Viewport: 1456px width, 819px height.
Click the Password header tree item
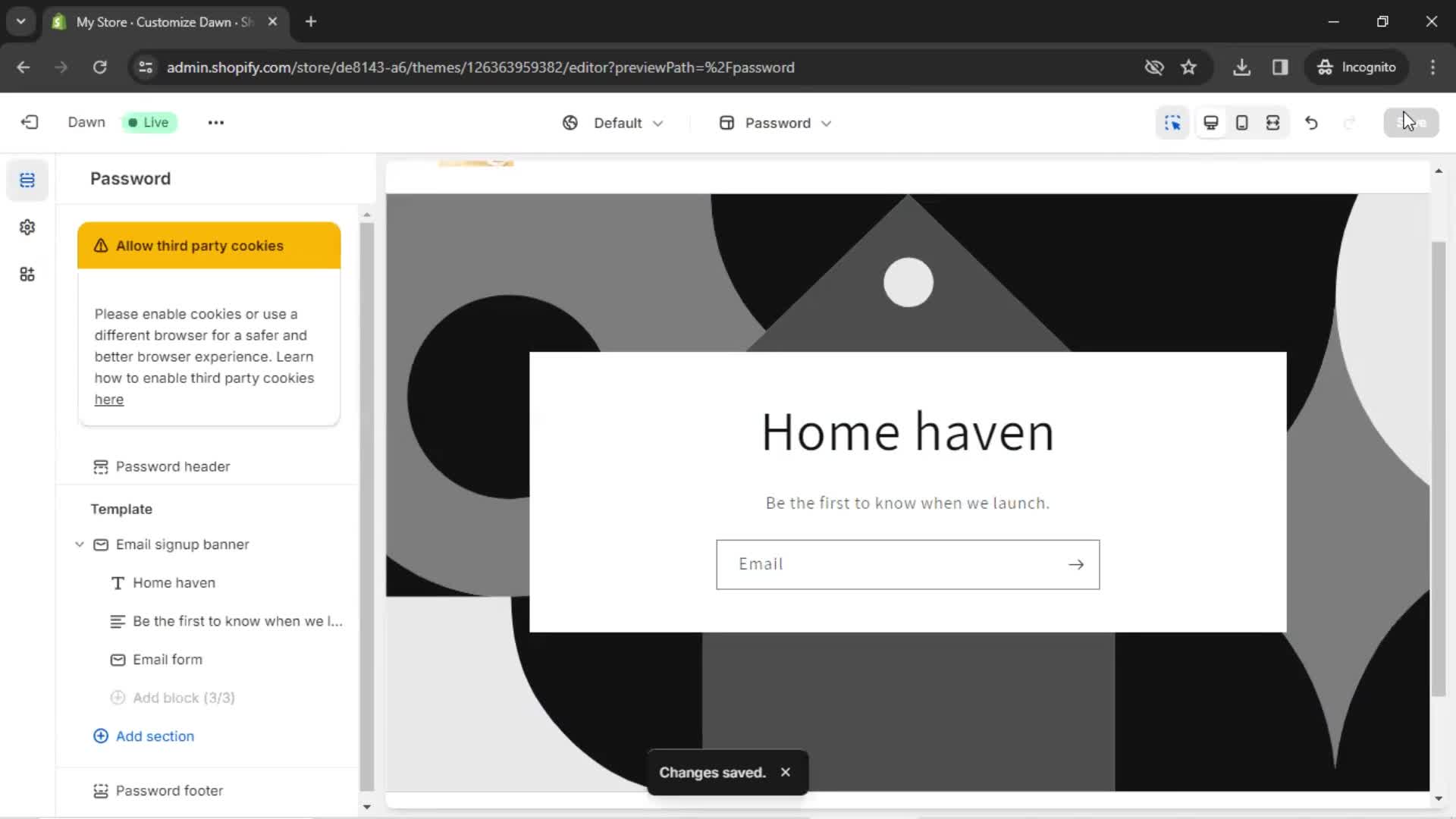[173, 466]
